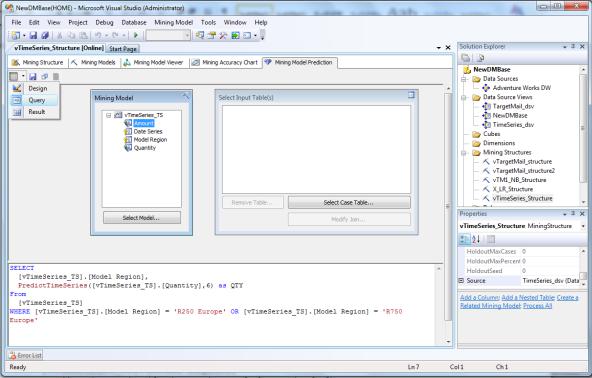Open the view switch dropdown arrow in prediction toolbar
This screenshot has height=378, width=592.
(23, 77)
